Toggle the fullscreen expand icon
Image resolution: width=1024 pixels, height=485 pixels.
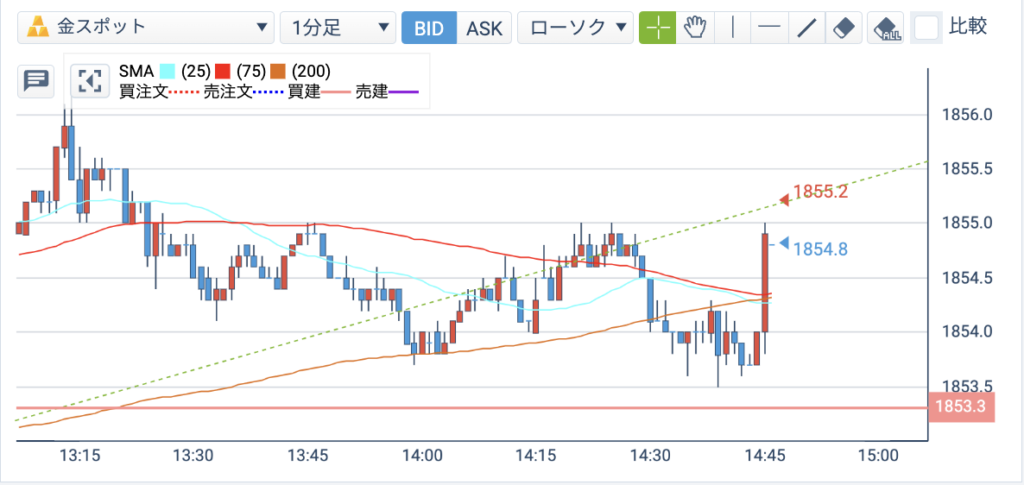click(89, 81)
